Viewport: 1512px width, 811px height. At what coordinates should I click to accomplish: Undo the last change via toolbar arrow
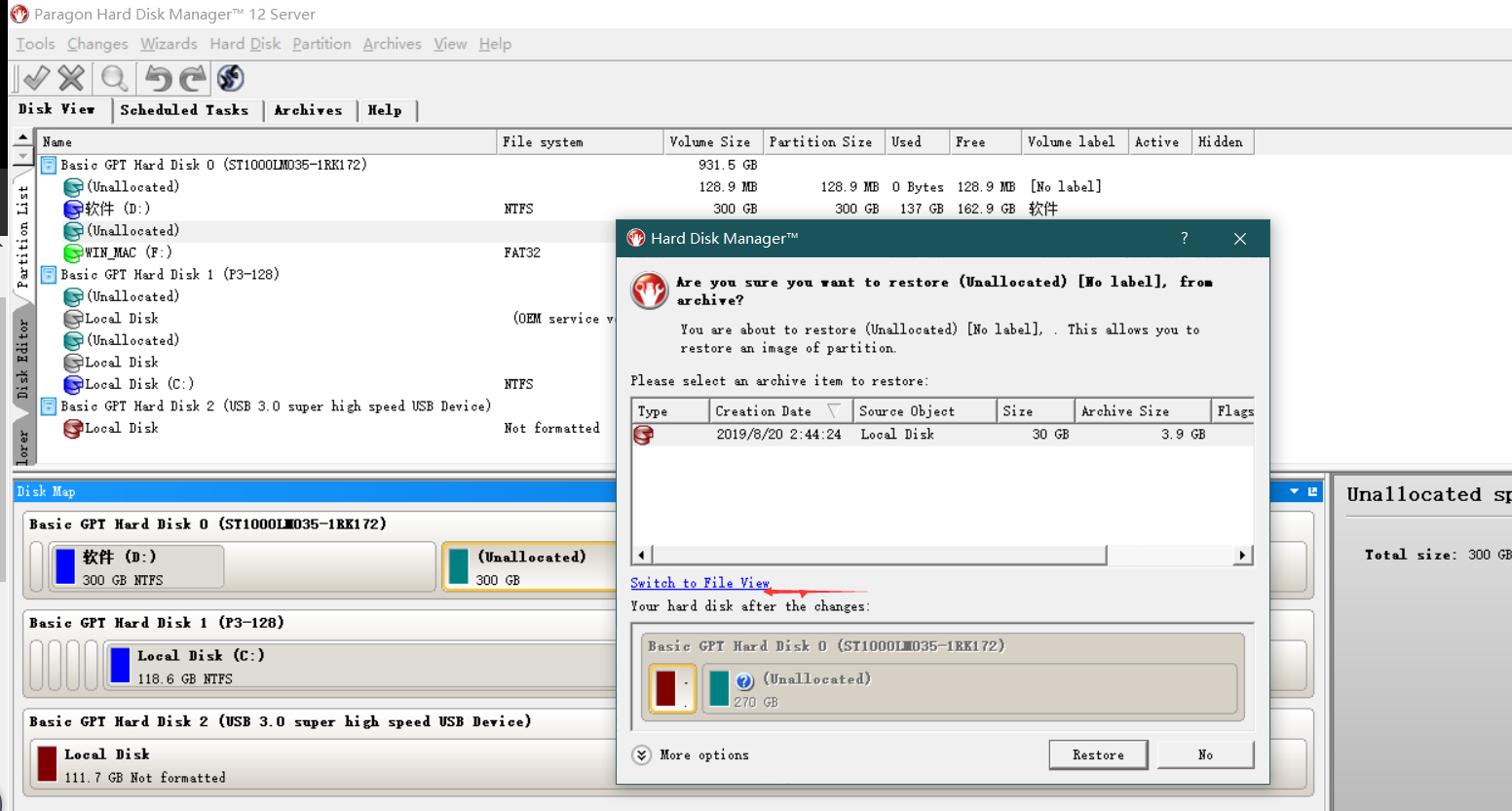[158, 78]
